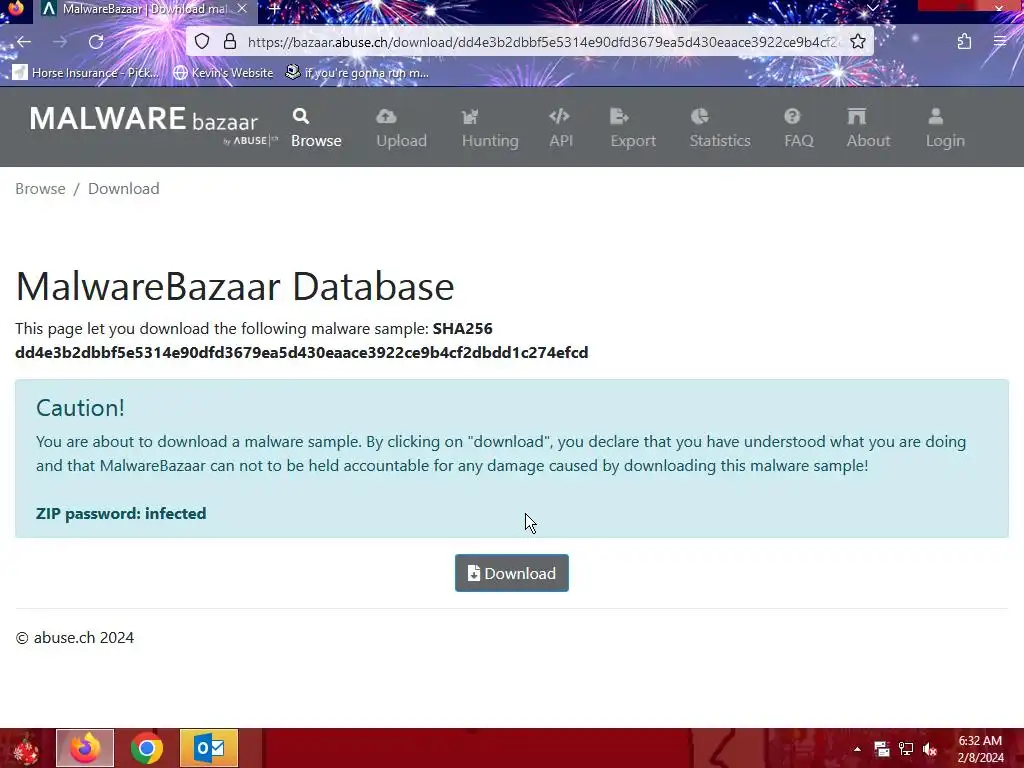
Task: Close the MalwareBazaar tab
Action: pos(242,9)
